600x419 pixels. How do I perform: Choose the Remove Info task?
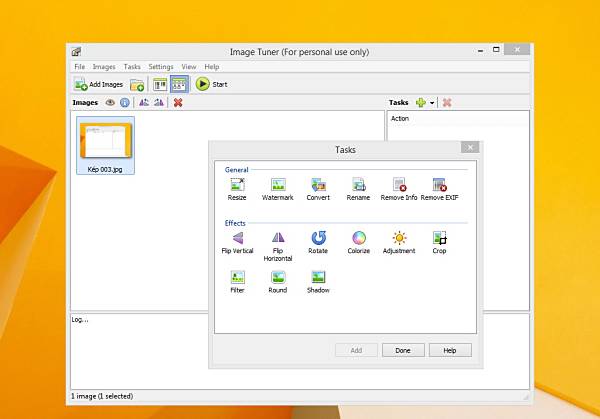399,189
